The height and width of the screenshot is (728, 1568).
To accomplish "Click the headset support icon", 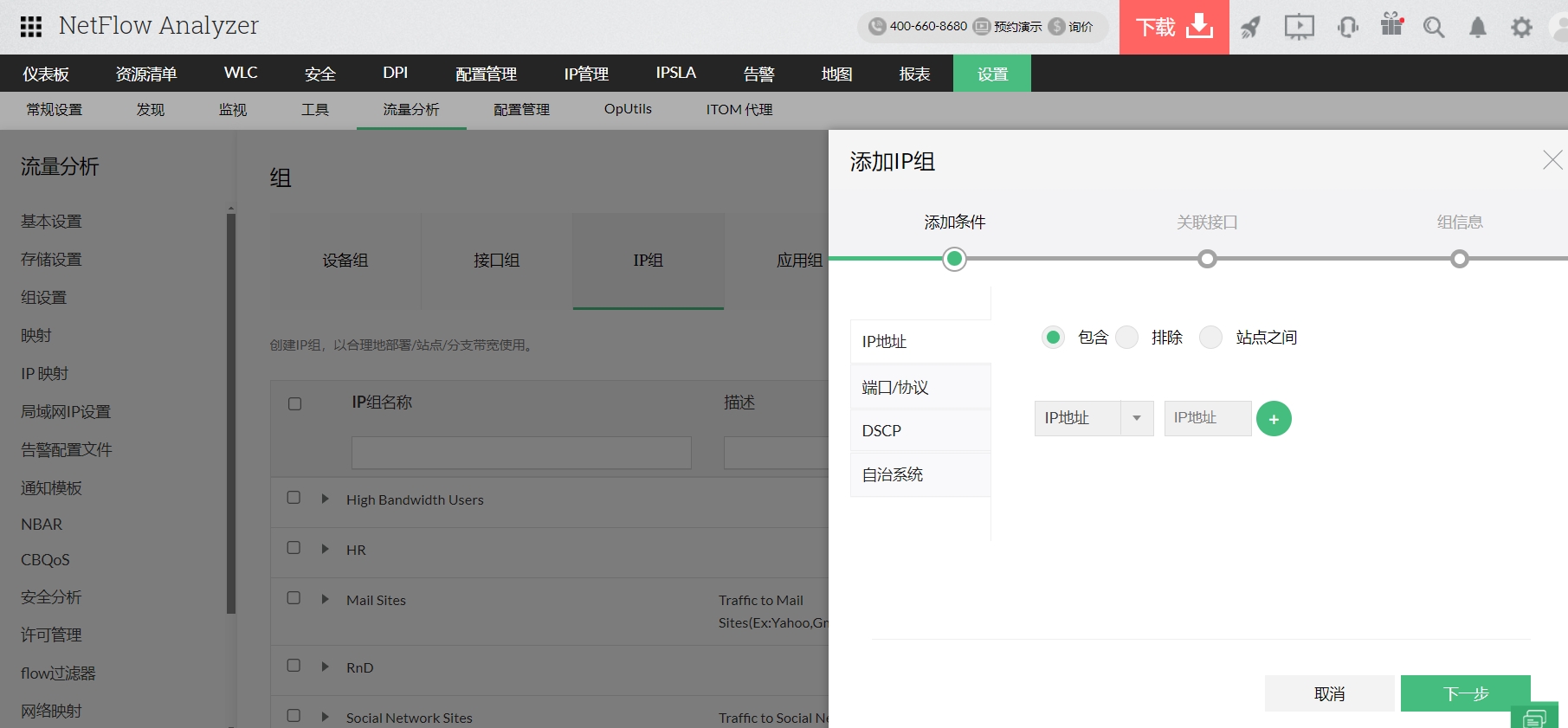I will pos(1347,27).
